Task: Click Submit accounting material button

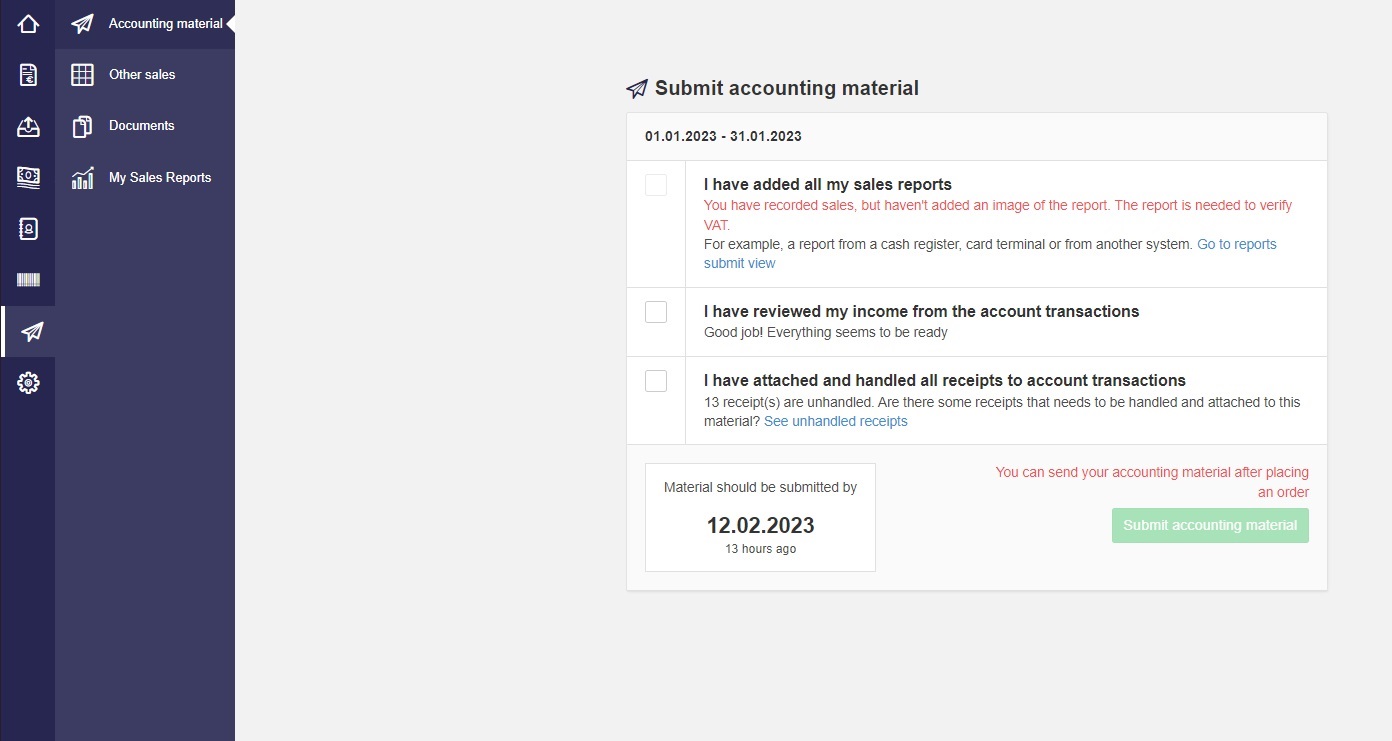Action: tap(1210, 526)
